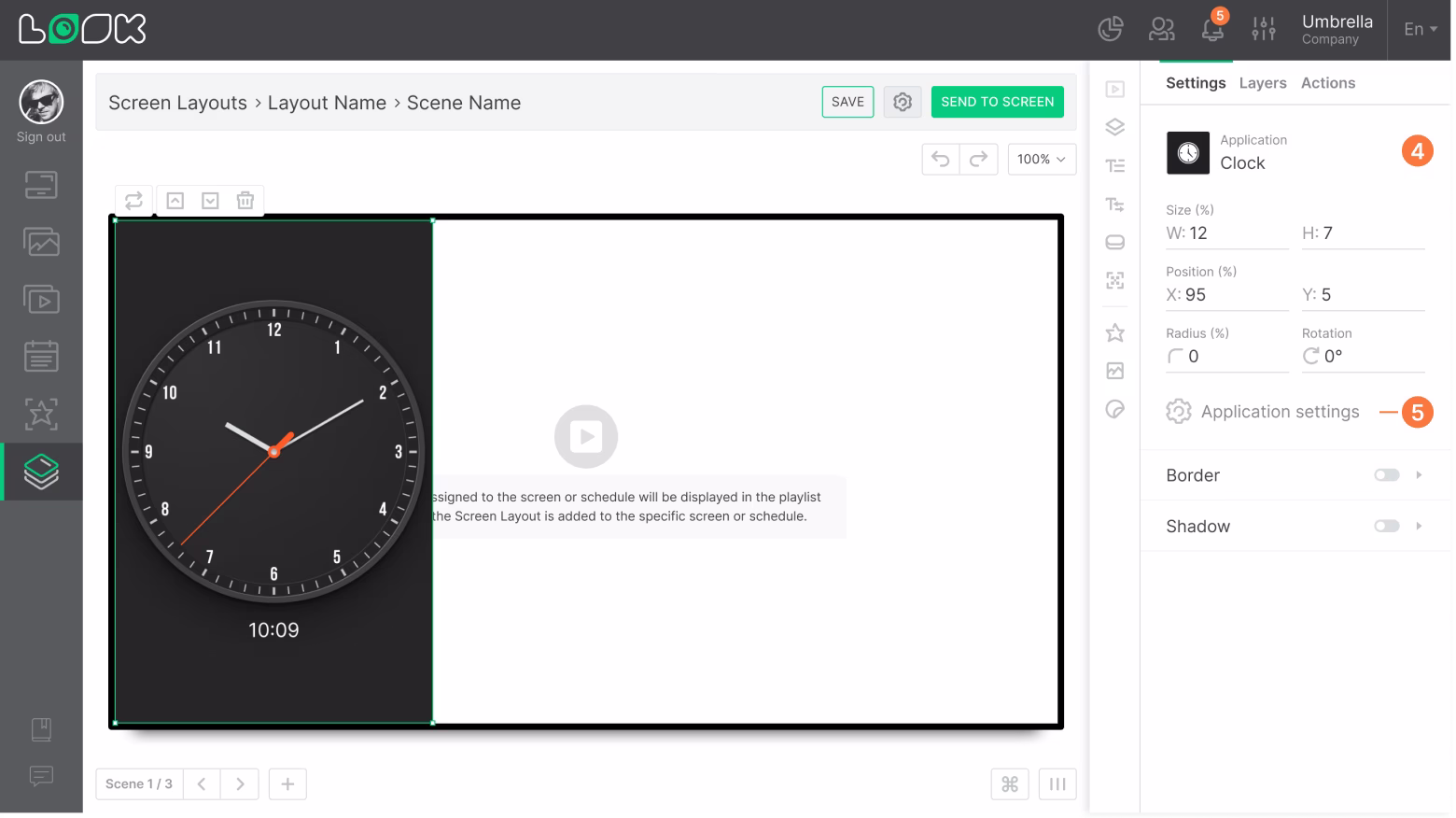Image resolution: width=1456 pixels, height=818 pixels.
Task: Click Scene 1 / 3 indicator
Action: [x=139, y=784]
